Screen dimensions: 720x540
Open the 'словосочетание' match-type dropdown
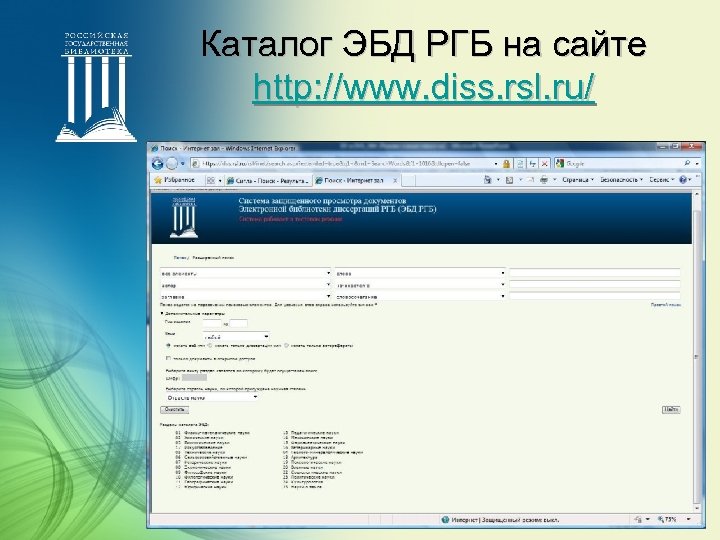pyautogui.click(x=420, y=296)
